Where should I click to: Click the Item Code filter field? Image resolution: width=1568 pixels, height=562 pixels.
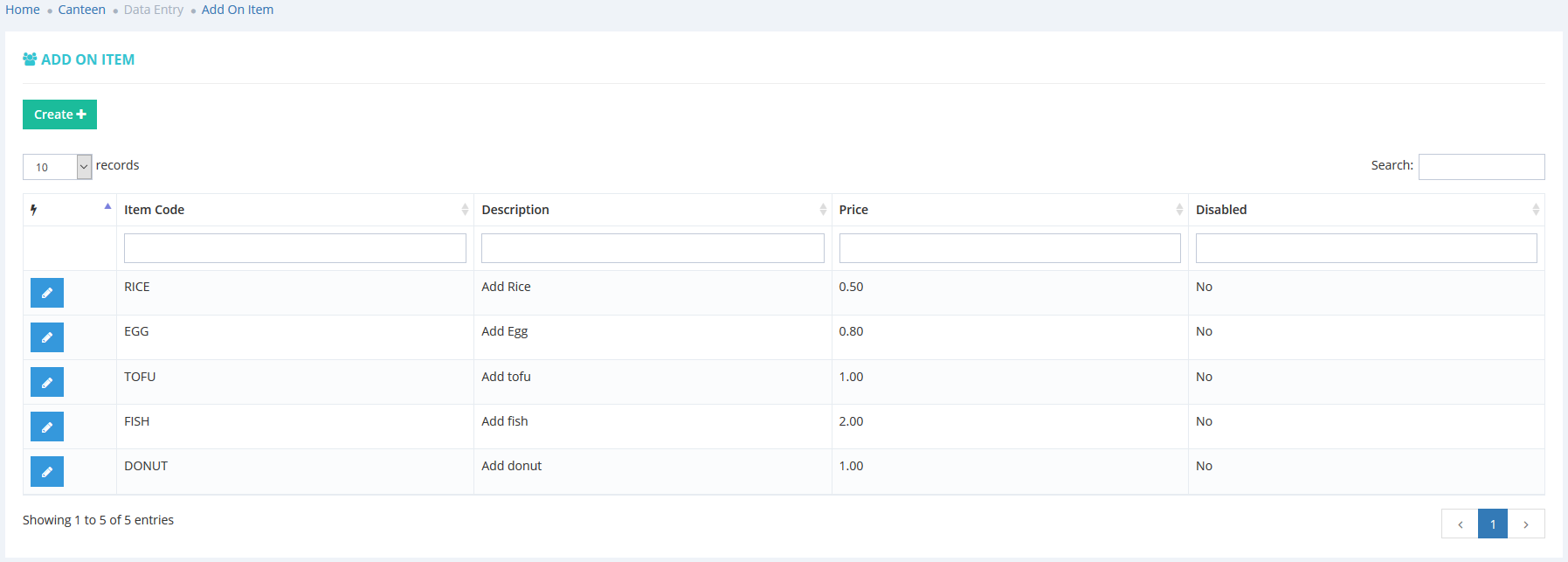click(294, 248)
